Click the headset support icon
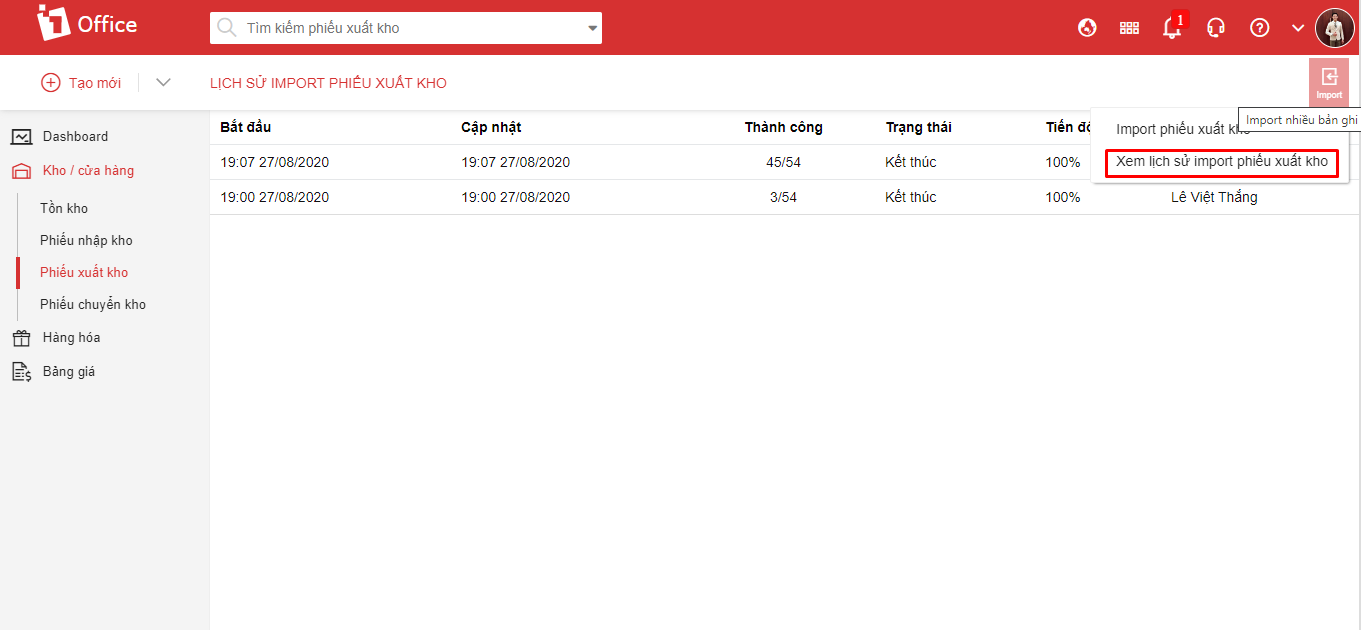This screenshot has height=630, width=1361. pyautogui.click(x=1216, y=28)
